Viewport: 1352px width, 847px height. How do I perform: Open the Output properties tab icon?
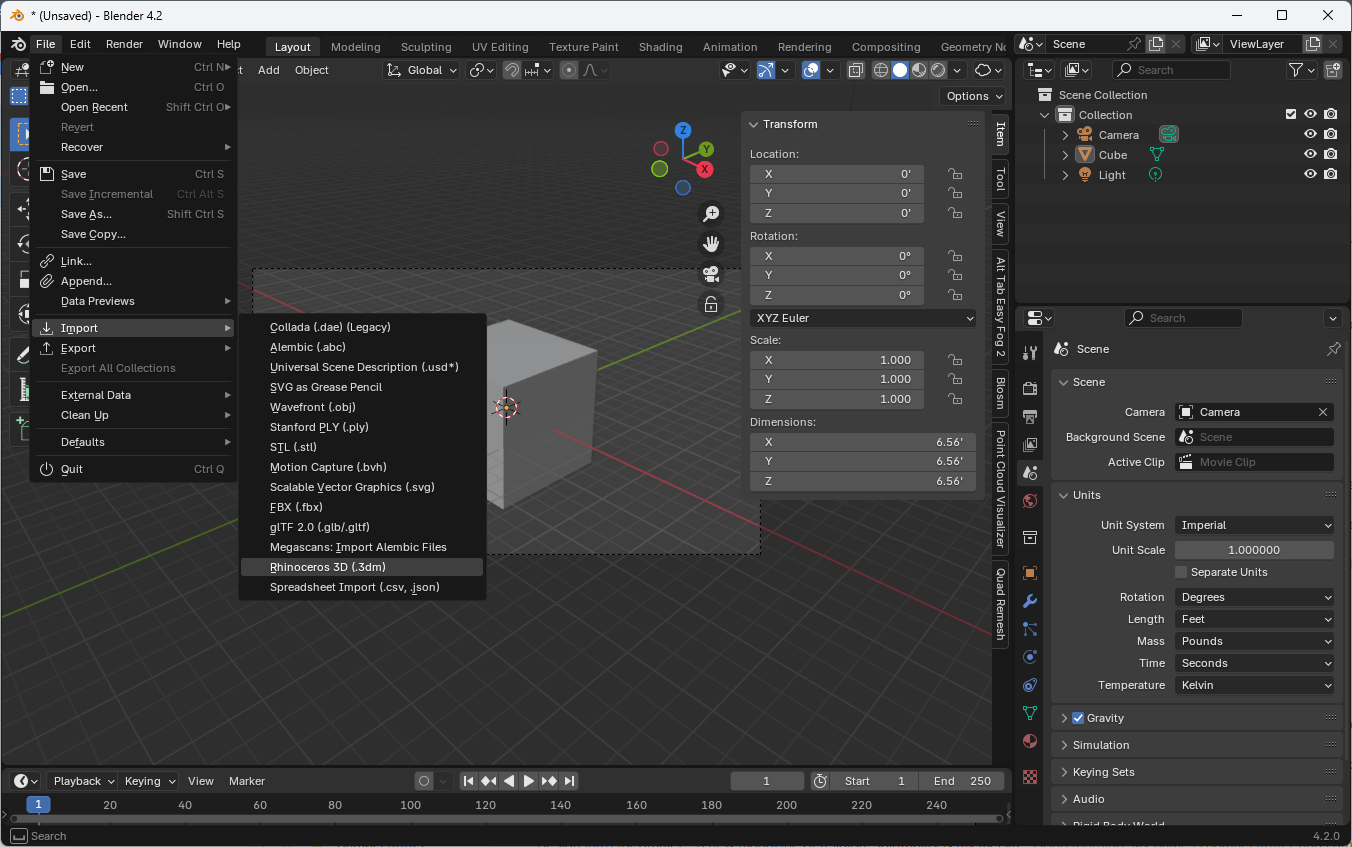(1030, 416)
